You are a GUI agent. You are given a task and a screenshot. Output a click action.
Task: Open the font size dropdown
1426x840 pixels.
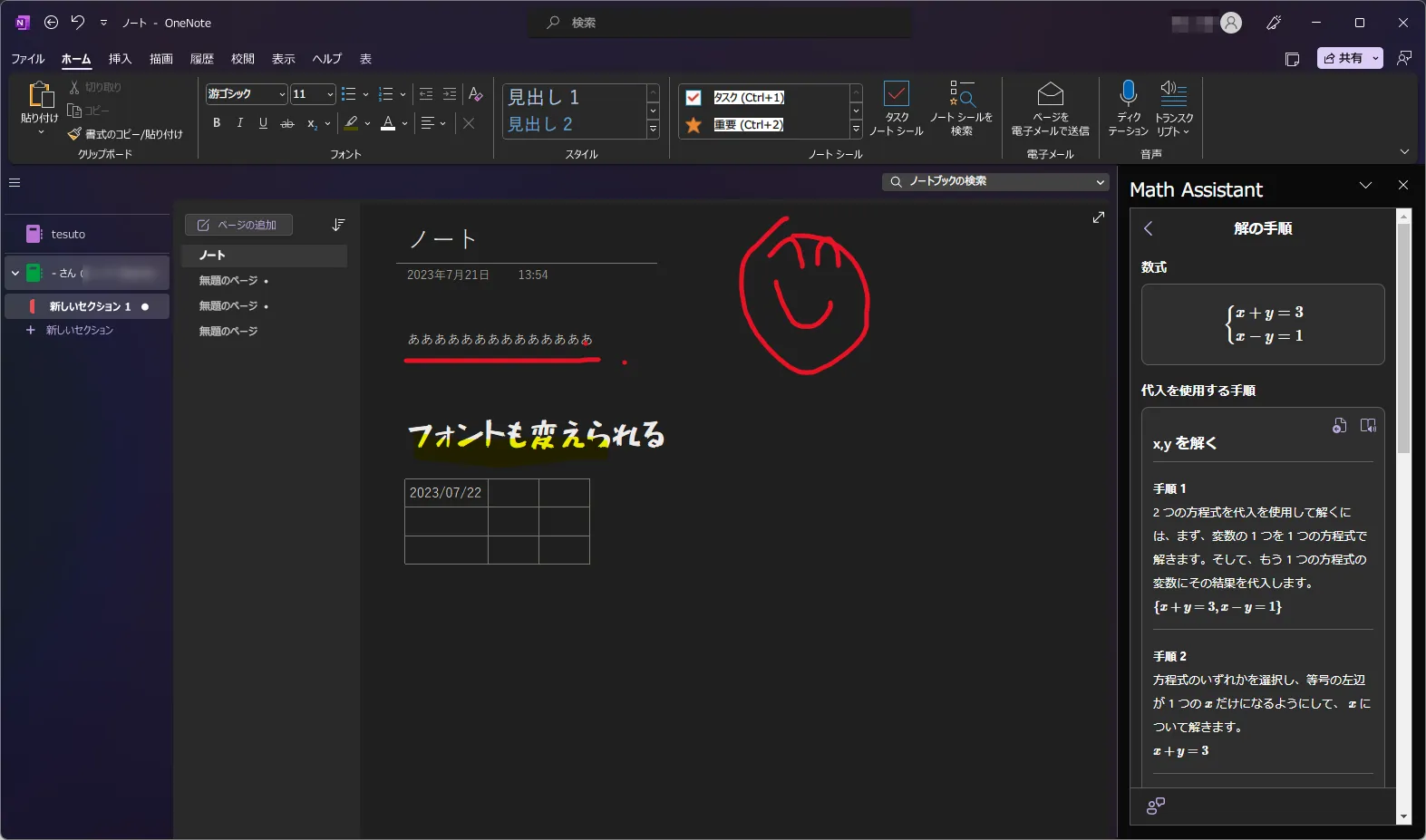click(330, 94)
